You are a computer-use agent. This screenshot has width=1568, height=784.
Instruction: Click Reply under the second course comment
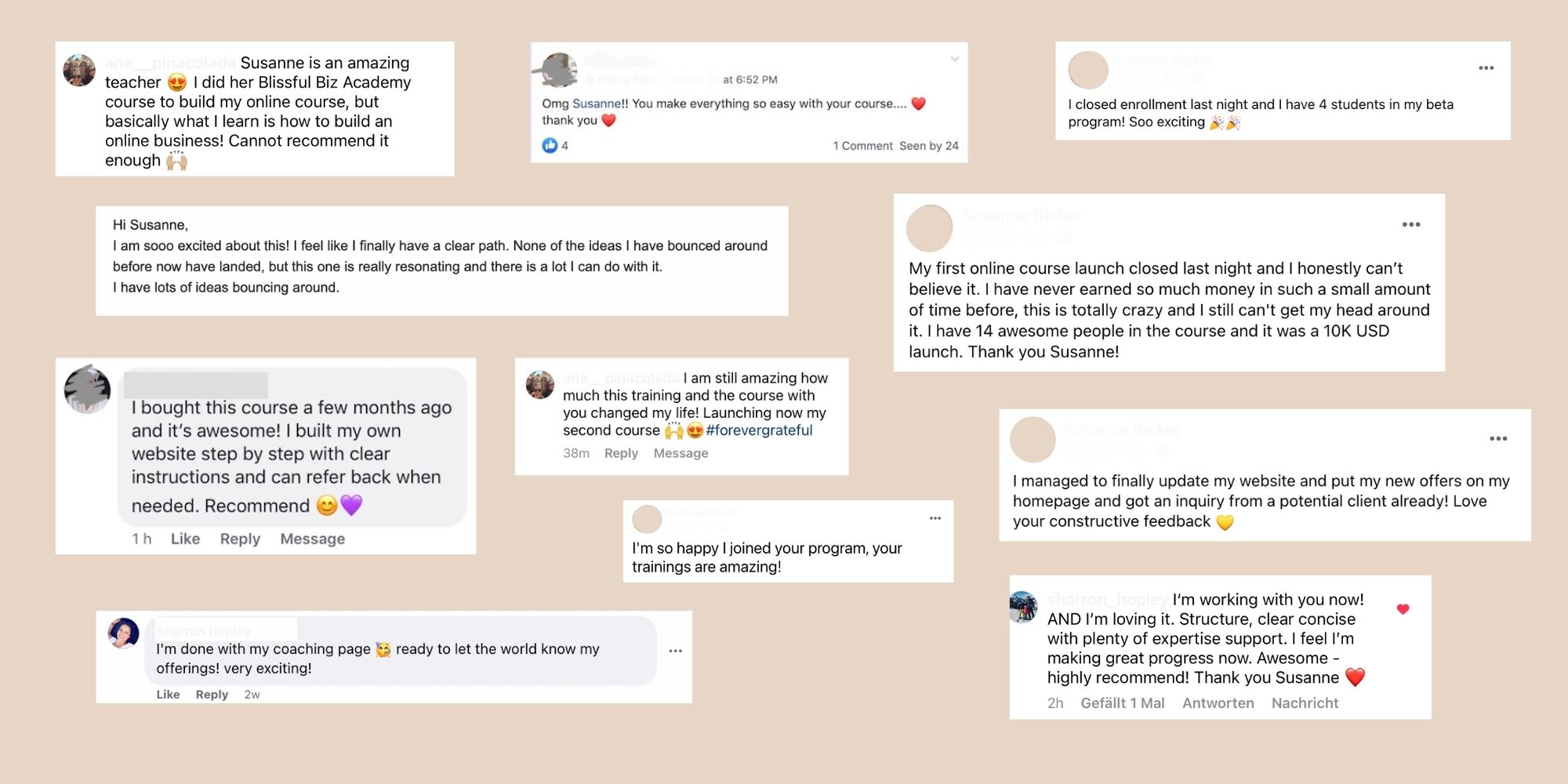pyautogui.click(x=621, y=453)
